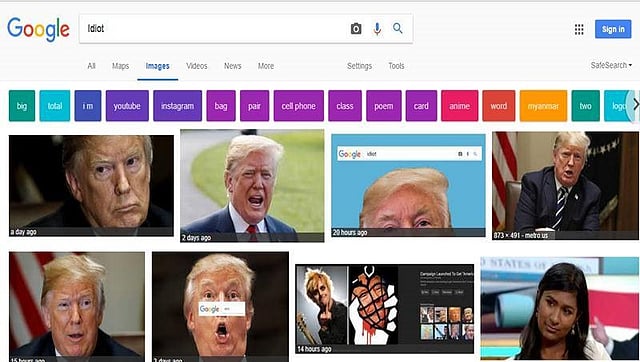
Task: Click the camera search-by-image icon
Action: tap(356, 29)
